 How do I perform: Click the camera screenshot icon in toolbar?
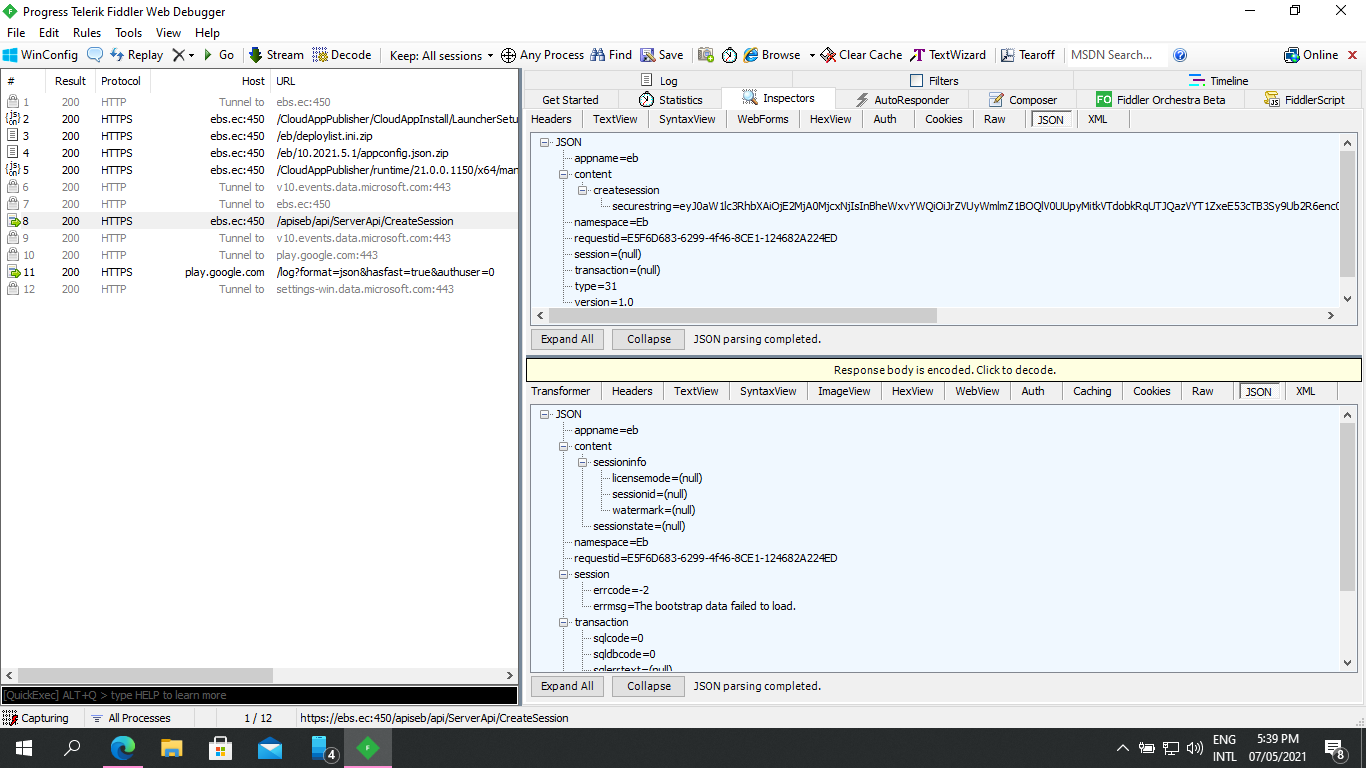[x=706, y=55]
